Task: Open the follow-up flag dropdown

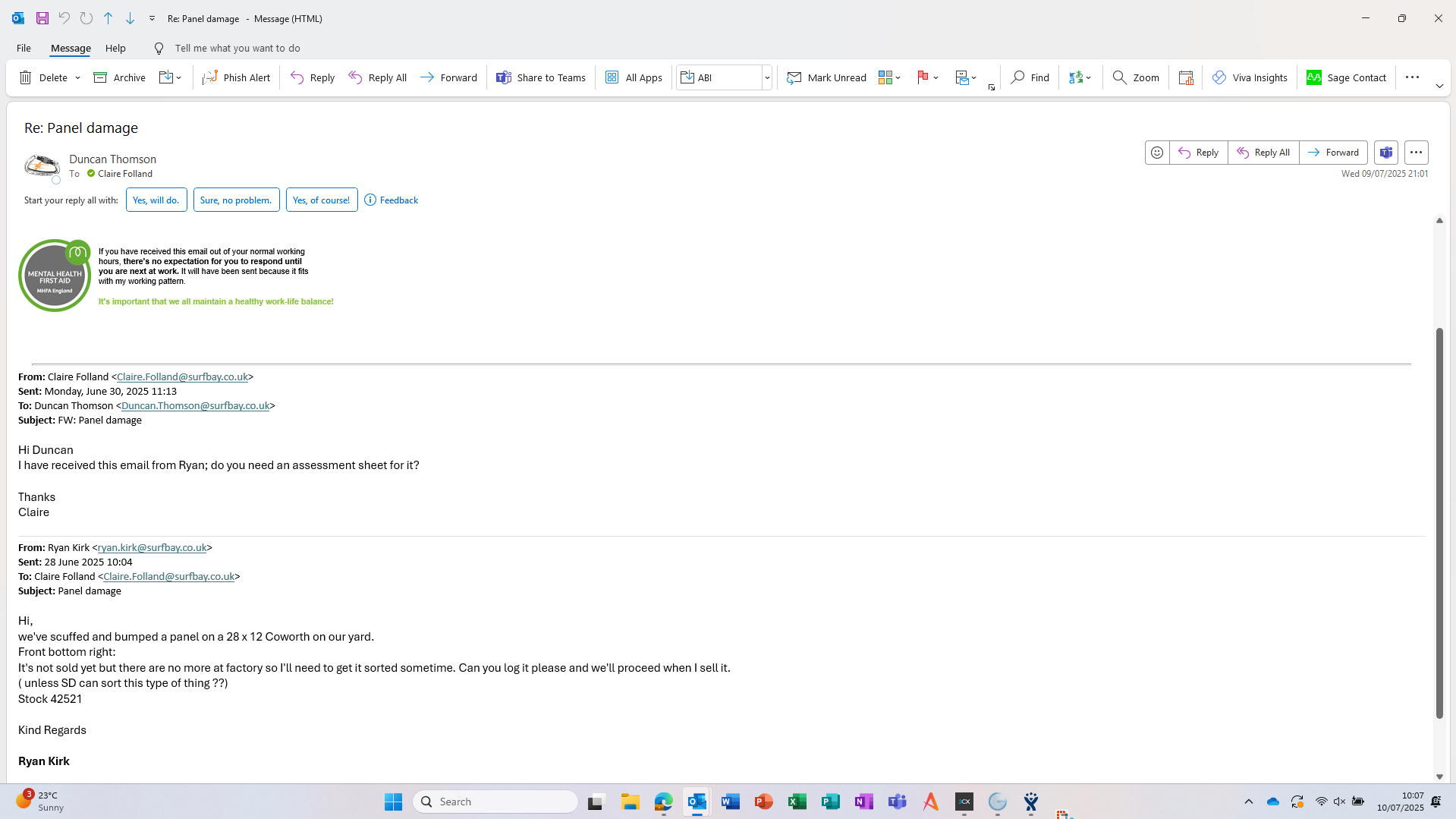Action: (936, 77)
